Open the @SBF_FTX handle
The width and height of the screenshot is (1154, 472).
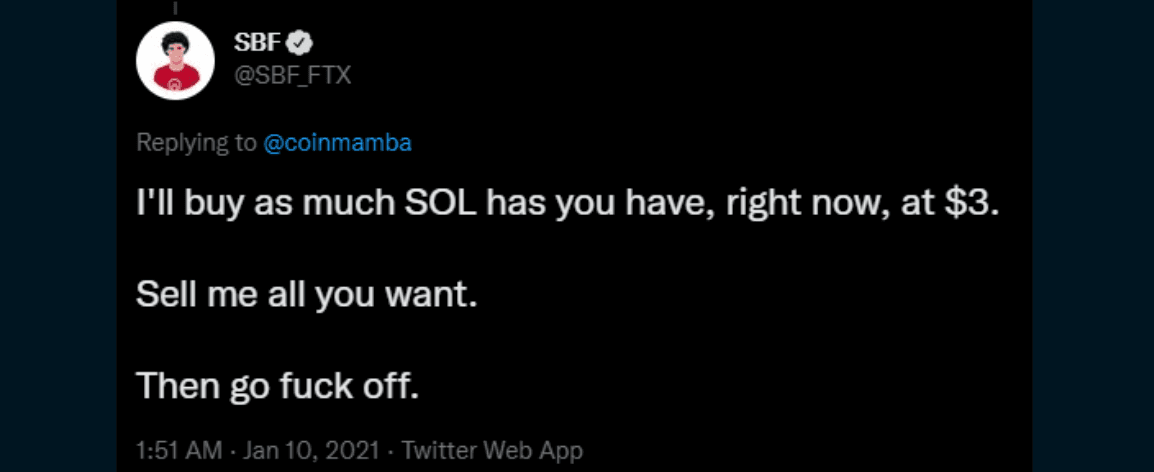tap(291, 73)
